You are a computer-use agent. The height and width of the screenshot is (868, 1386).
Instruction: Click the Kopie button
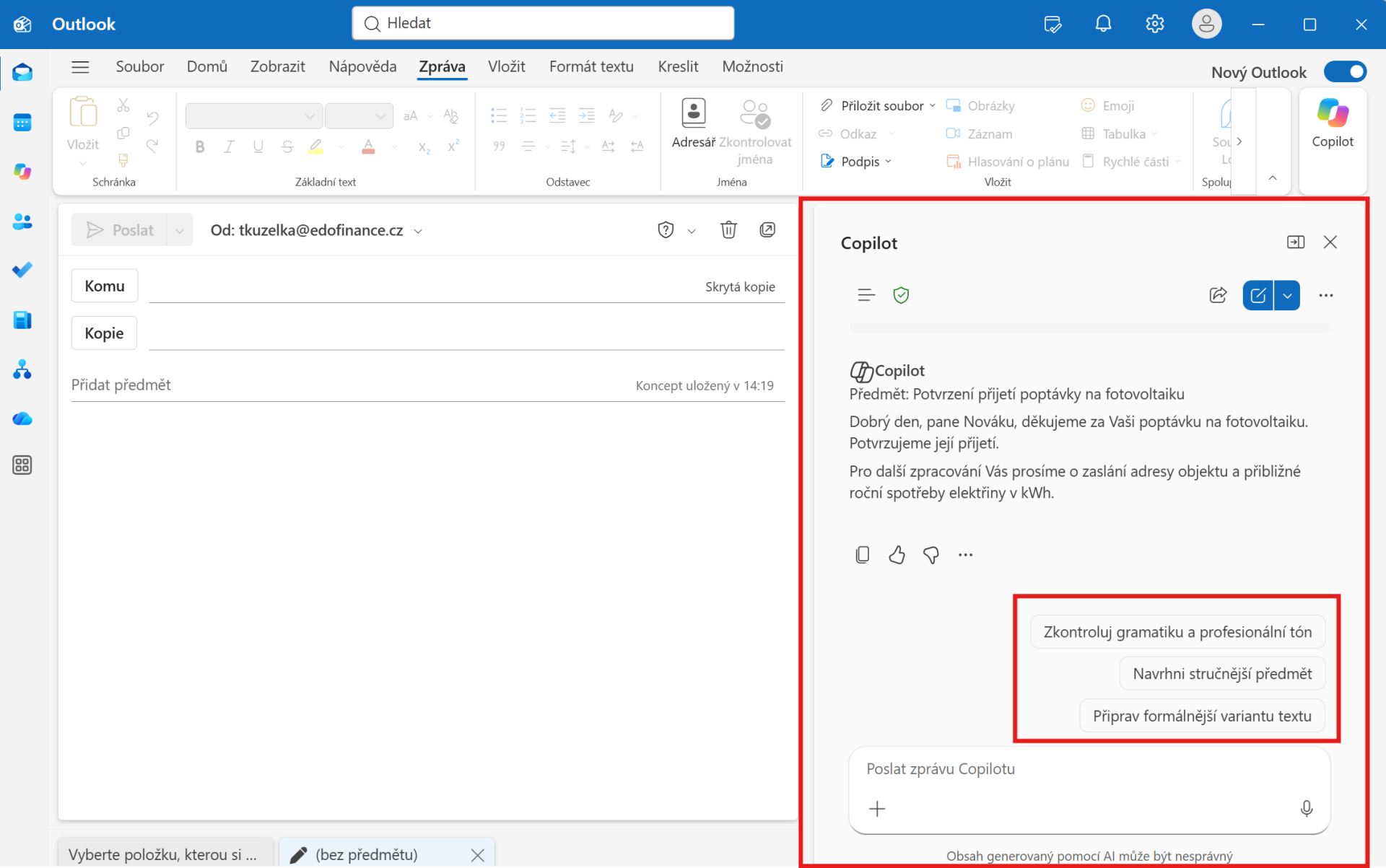[x=104, y=333]
